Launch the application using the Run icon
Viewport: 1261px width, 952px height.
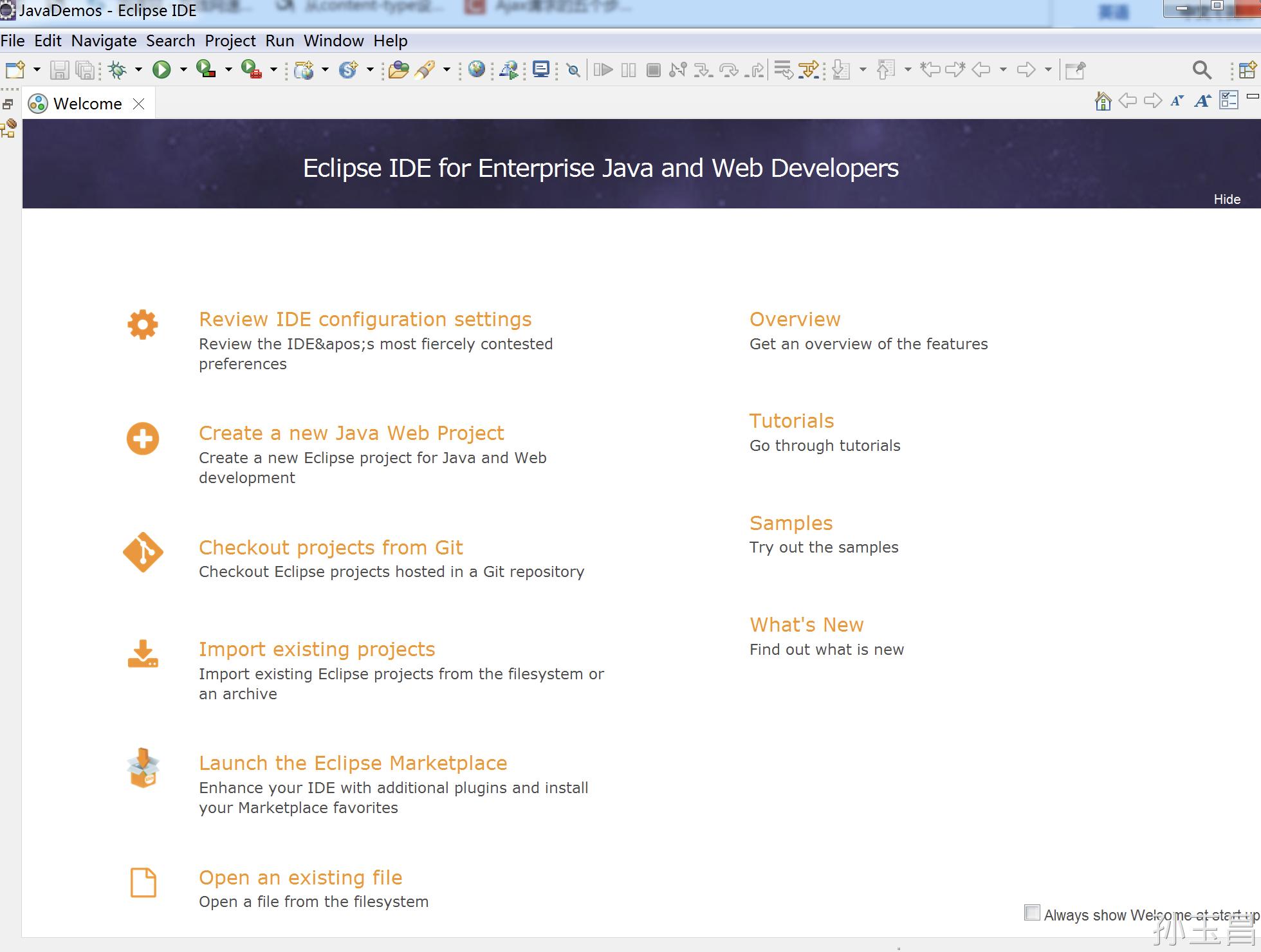tap(162, 69)
